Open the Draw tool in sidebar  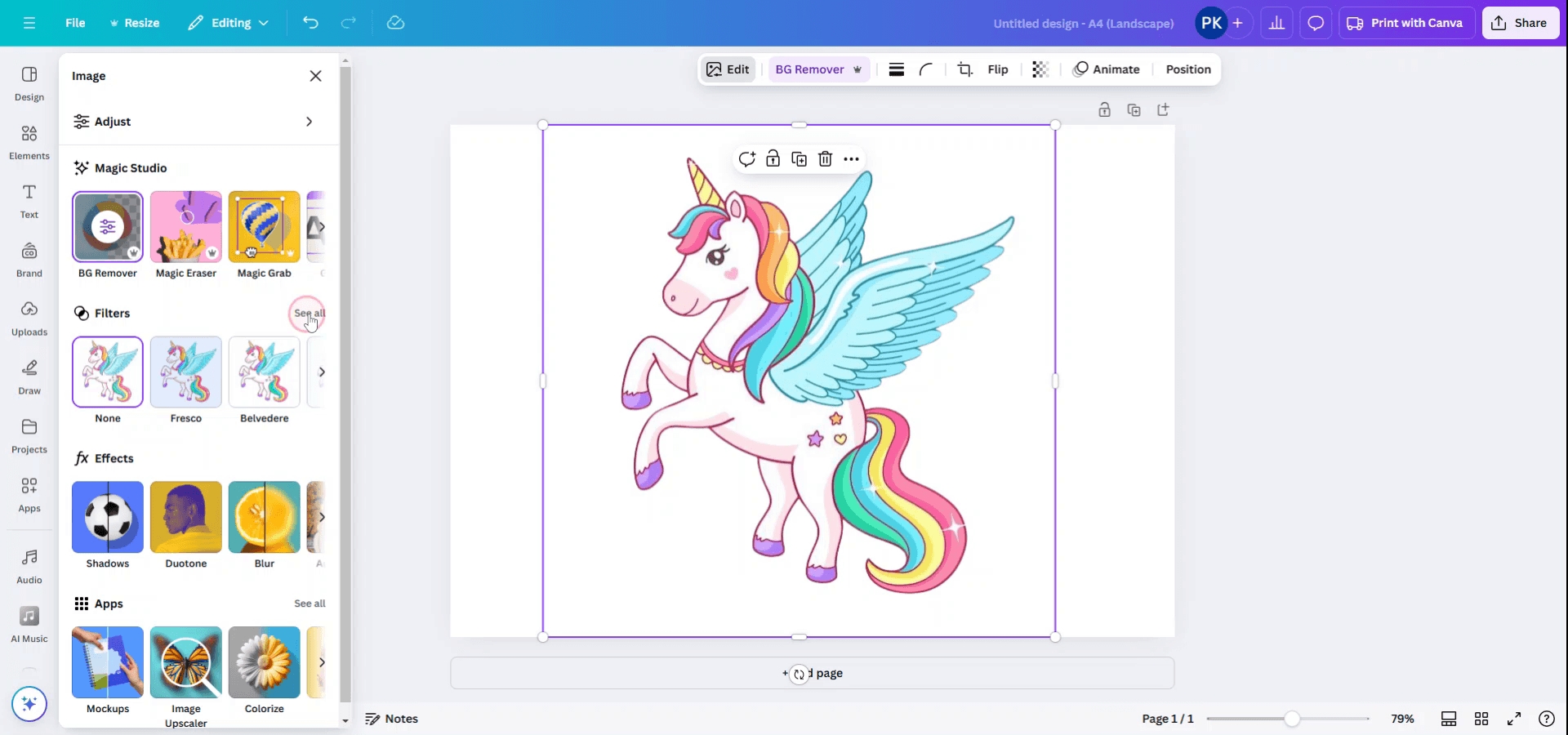coord(29,376)
